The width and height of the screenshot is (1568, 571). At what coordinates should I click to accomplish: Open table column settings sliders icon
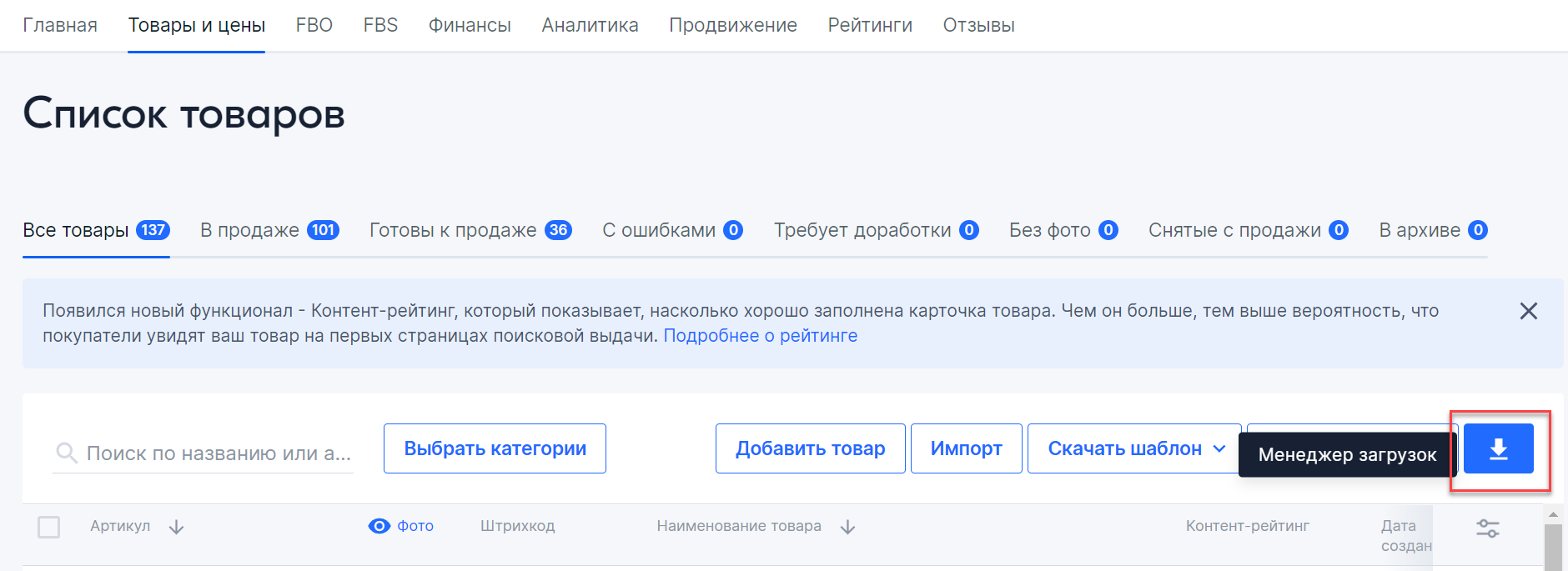click(1487, 528)
